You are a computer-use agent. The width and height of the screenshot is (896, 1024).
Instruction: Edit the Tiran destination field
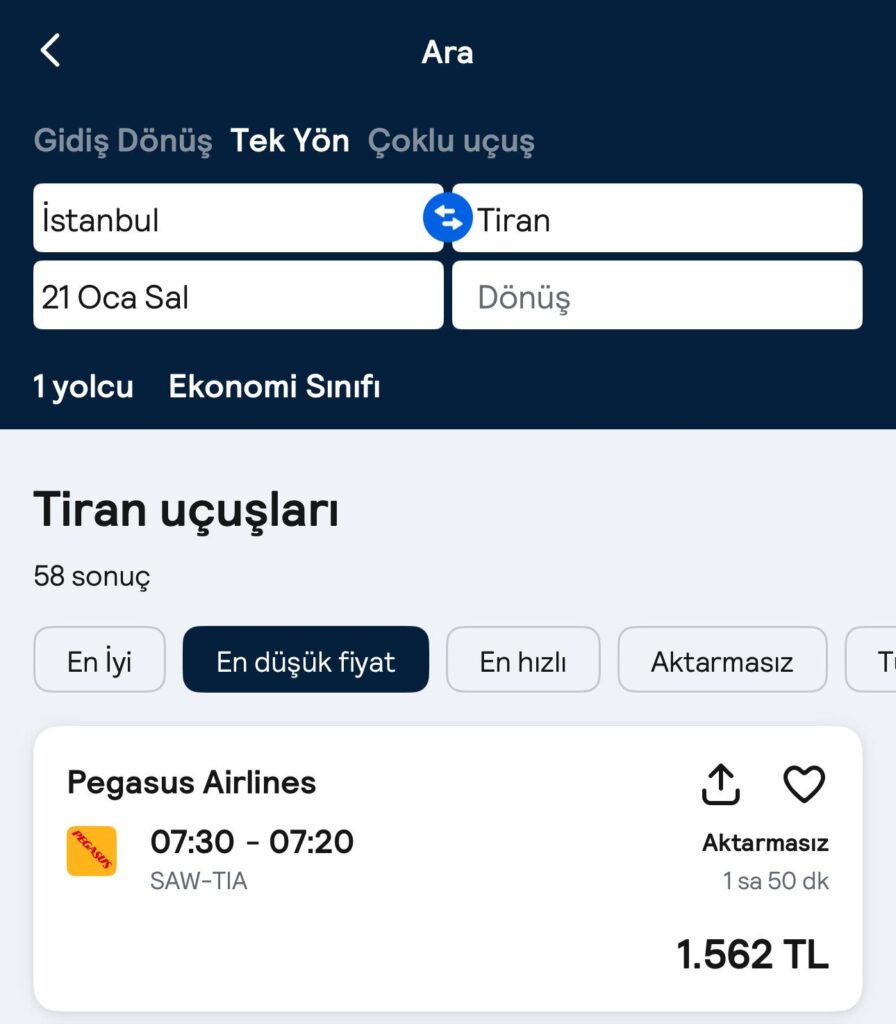(x=657, y=218)
